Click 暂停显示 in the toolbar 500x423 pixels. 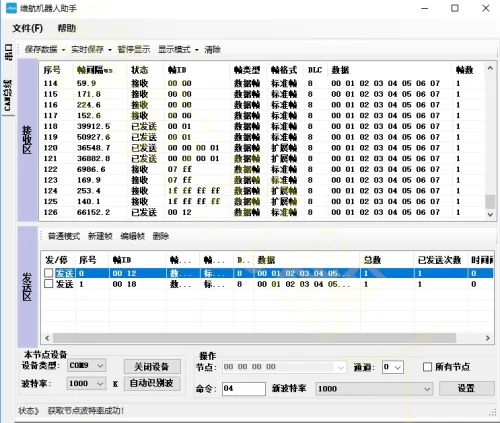(134, 50)
